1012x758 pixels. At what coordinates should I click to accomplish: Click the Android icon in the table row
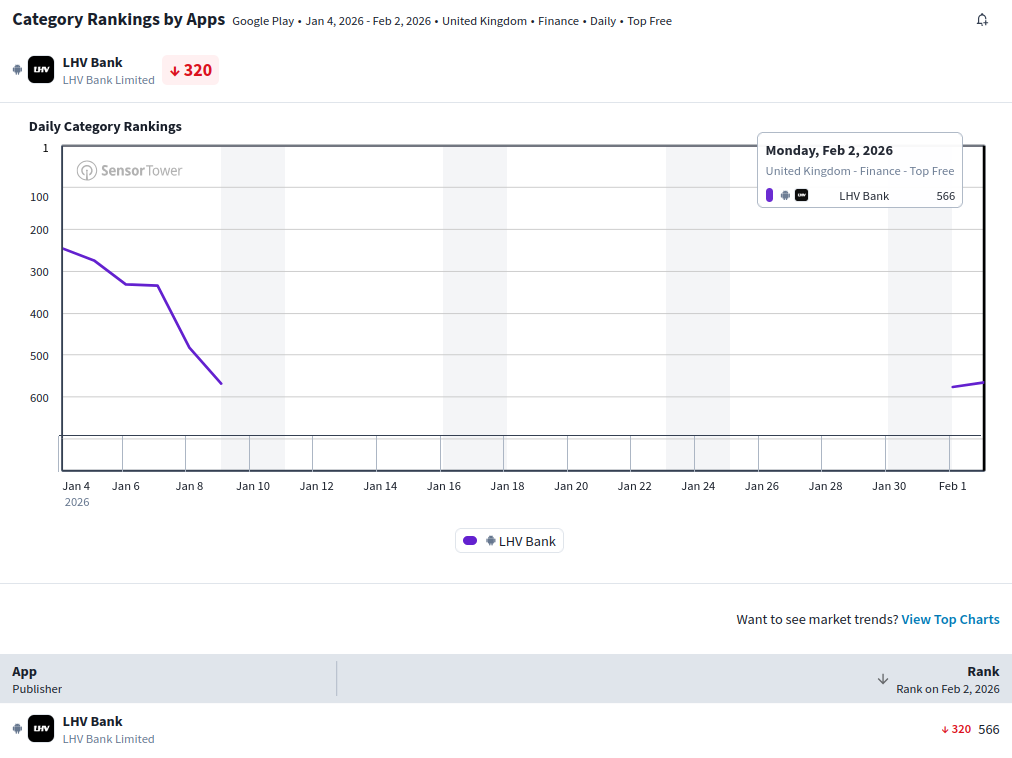[17, 729]
